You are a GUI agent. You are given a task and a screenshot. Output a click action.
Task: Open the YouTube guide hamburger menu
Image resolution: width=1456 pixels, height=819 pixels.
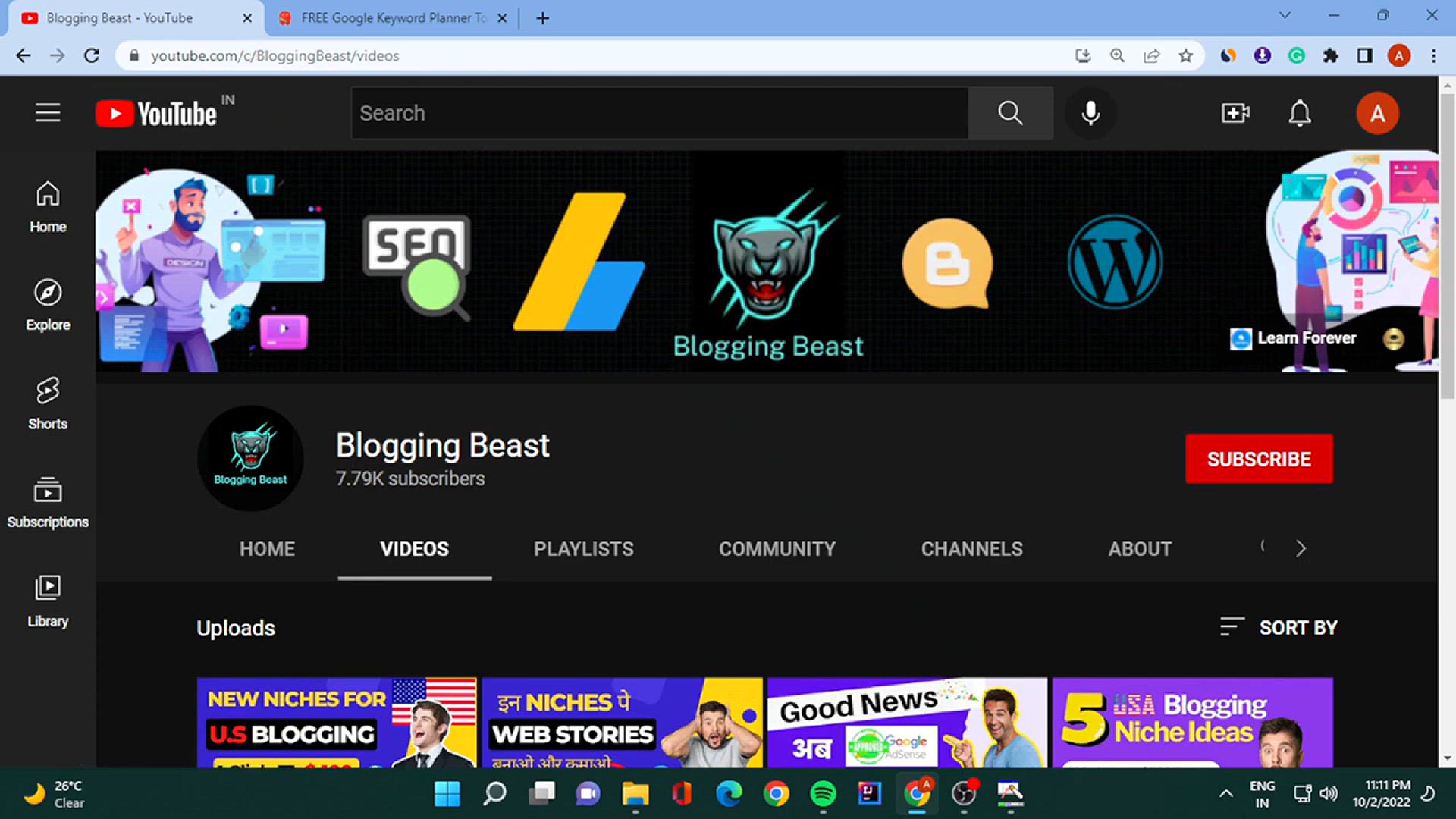[x=48, y=113]
